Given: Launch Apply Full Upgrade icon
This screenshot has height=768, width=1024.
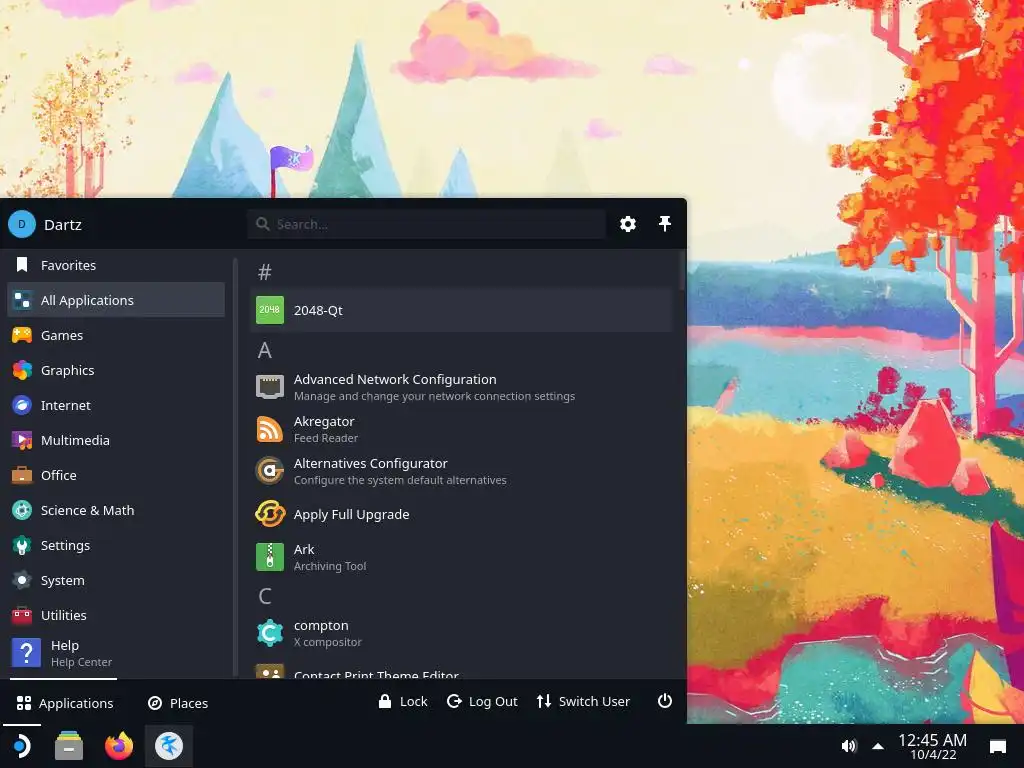Looking at the screenshot, I should pos(270,514).
